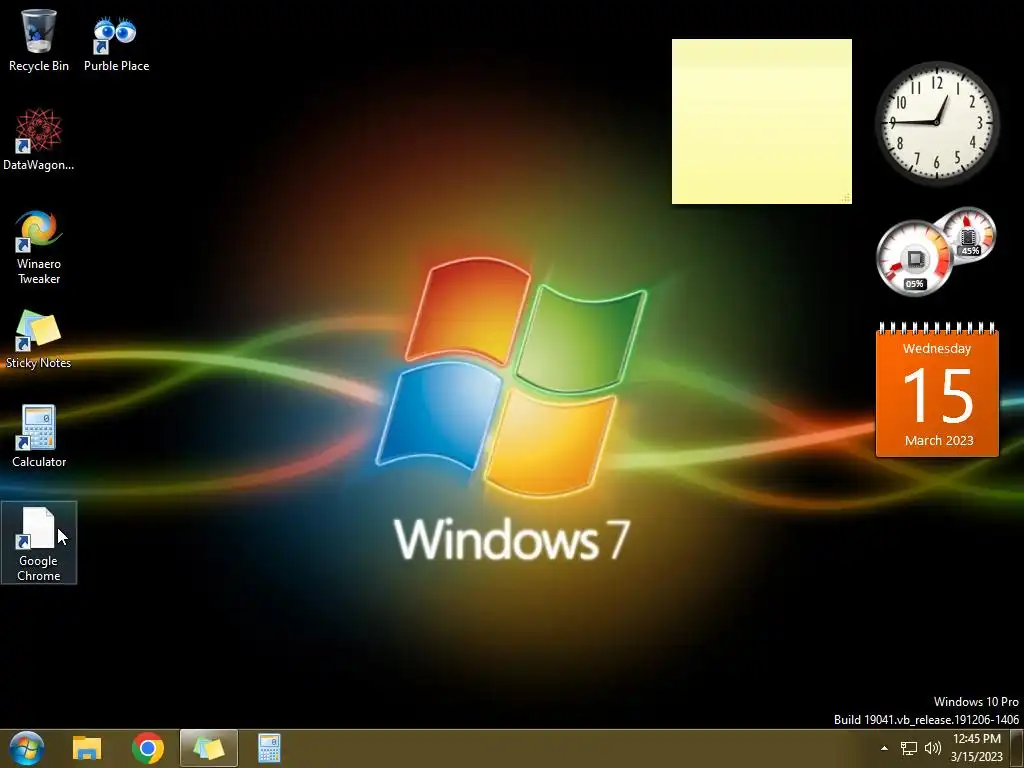The image size is (1024, 768).
Task: Open File Explorer from the taskbar
Action: pyautogui.click(x=87, y=748)
